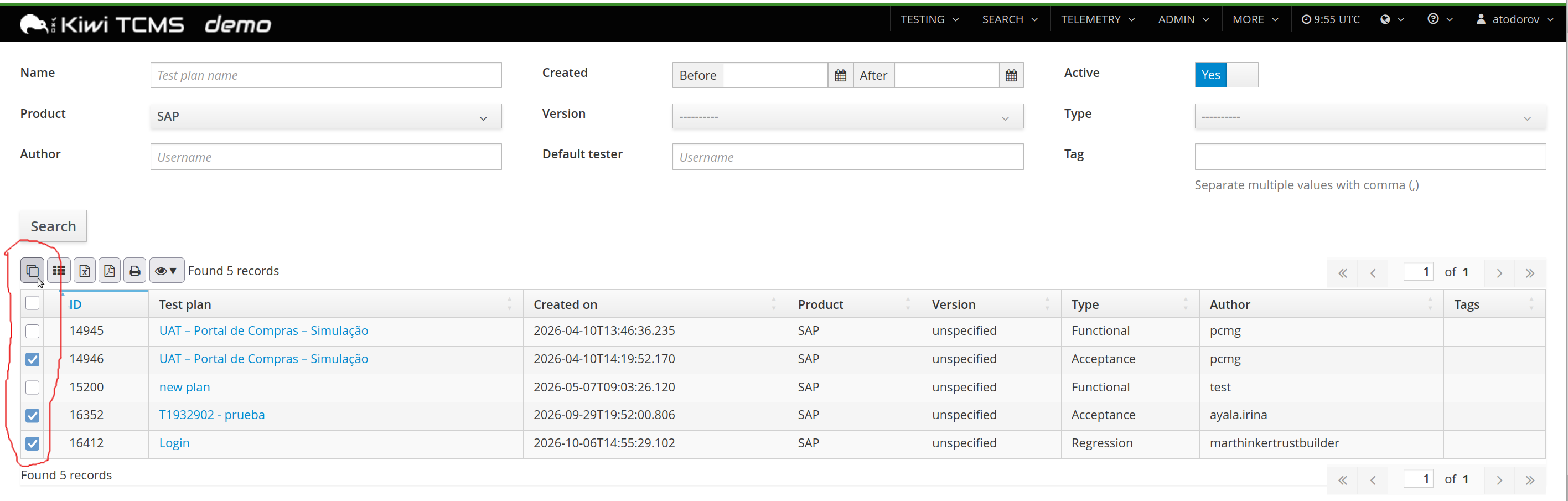Check the checkbox for plan 14945
Image resolution: width=1568 pixels, height=501 pixels.
coord(32,331)
